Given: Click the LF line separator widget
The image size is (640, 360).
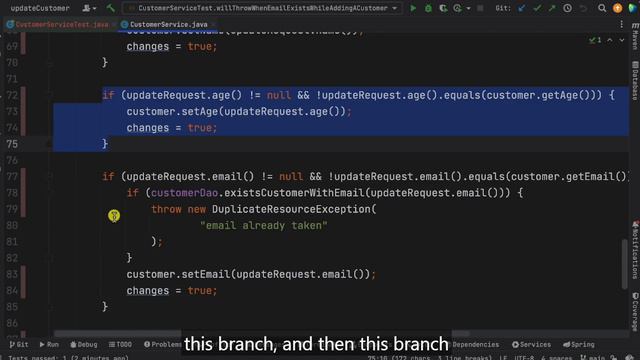Looking at the screenshot, I should (503, 358).
